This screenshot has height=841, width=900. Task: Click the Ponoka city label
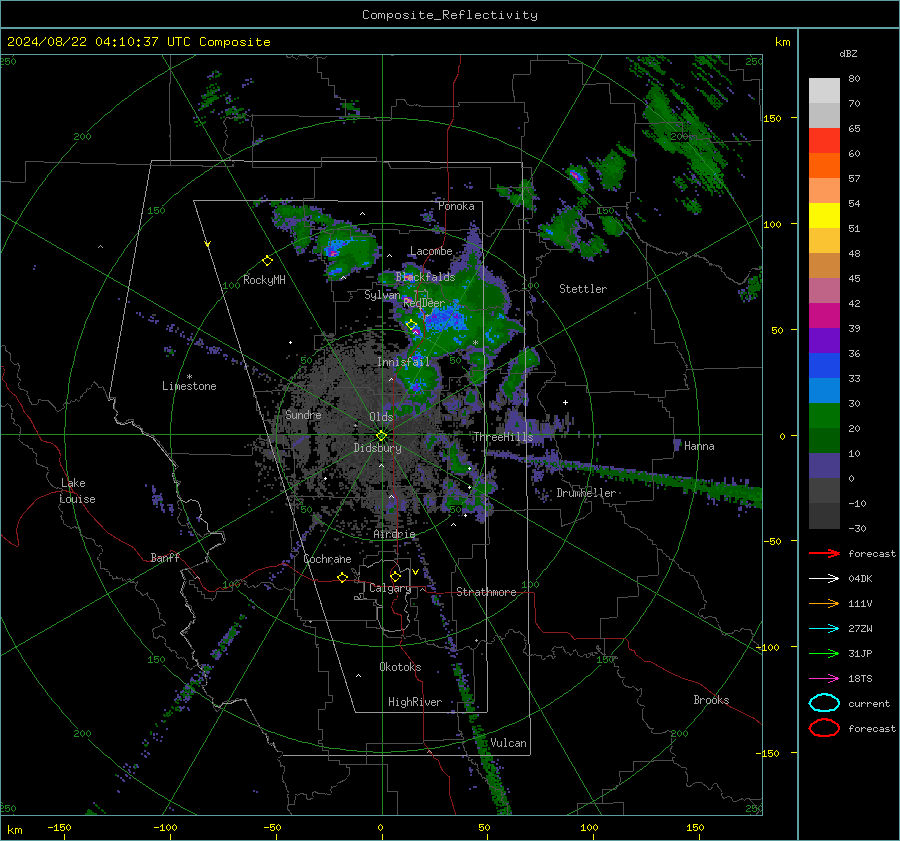pos(456,206)
